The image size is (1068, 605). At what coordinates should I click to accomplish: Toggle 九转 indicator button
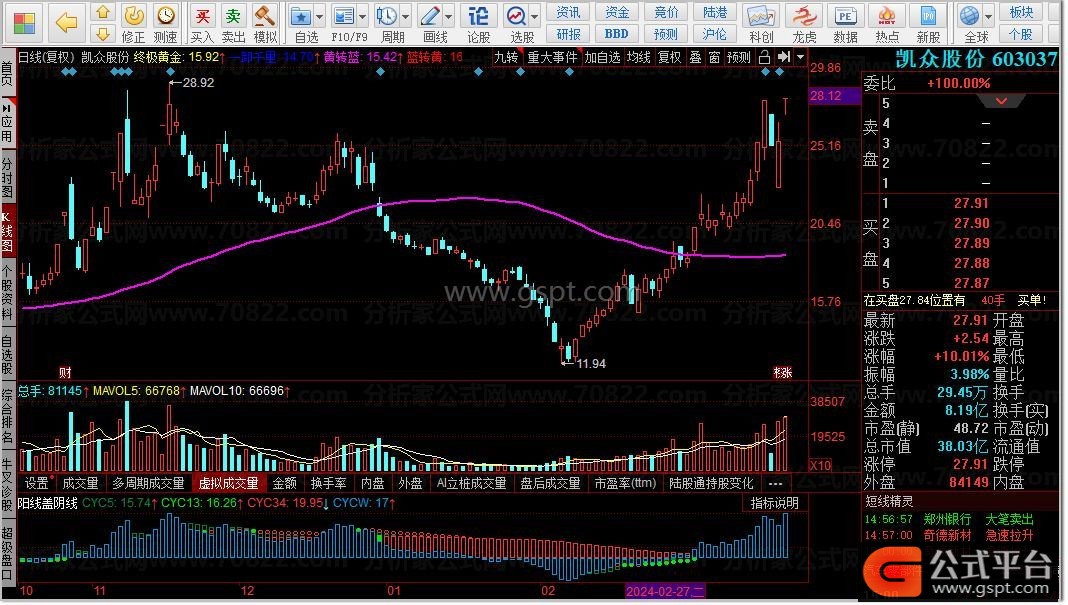pyautogui.click(x=506, y=57)
